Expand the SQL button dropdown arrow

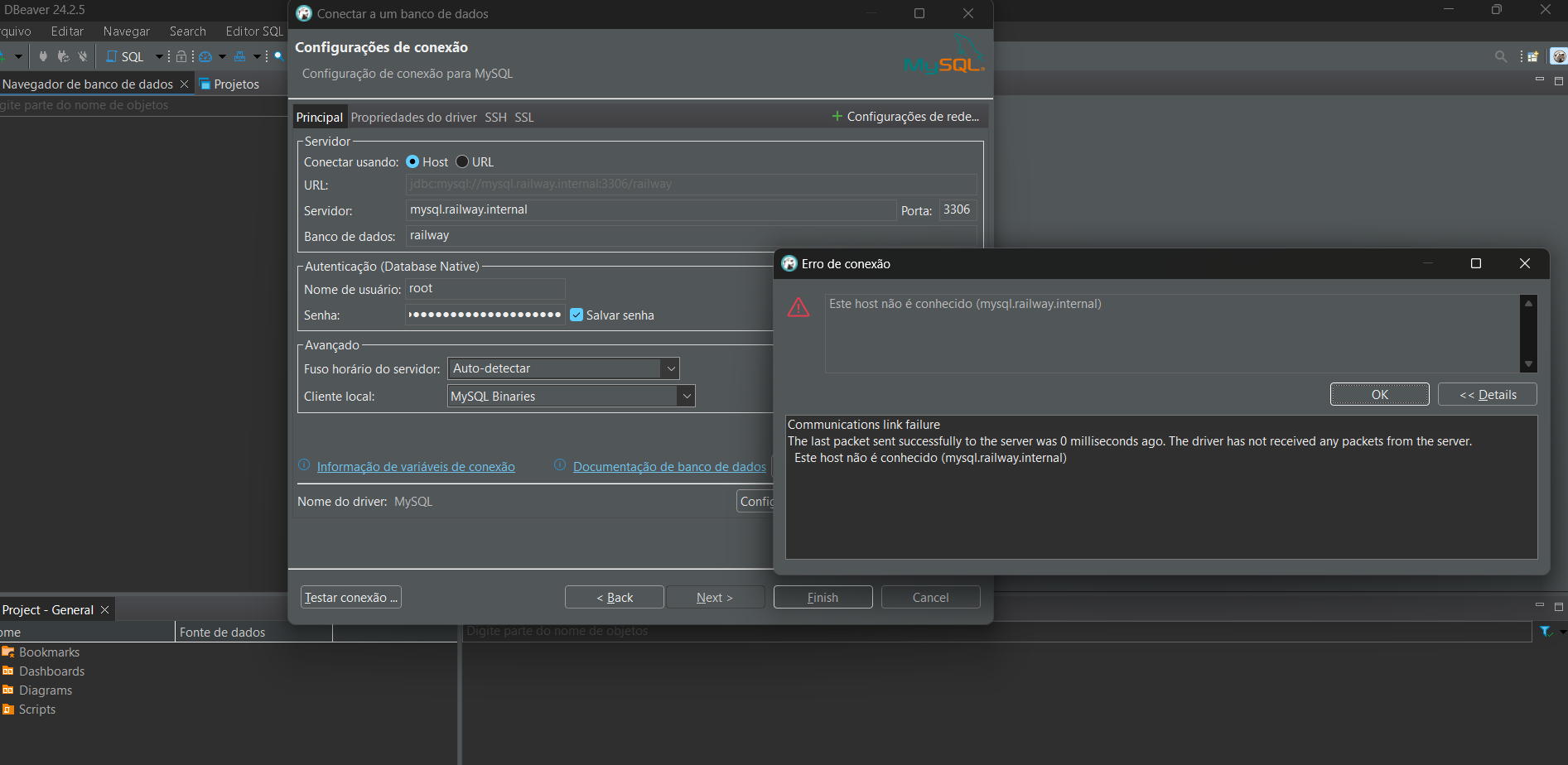(159, 56)
